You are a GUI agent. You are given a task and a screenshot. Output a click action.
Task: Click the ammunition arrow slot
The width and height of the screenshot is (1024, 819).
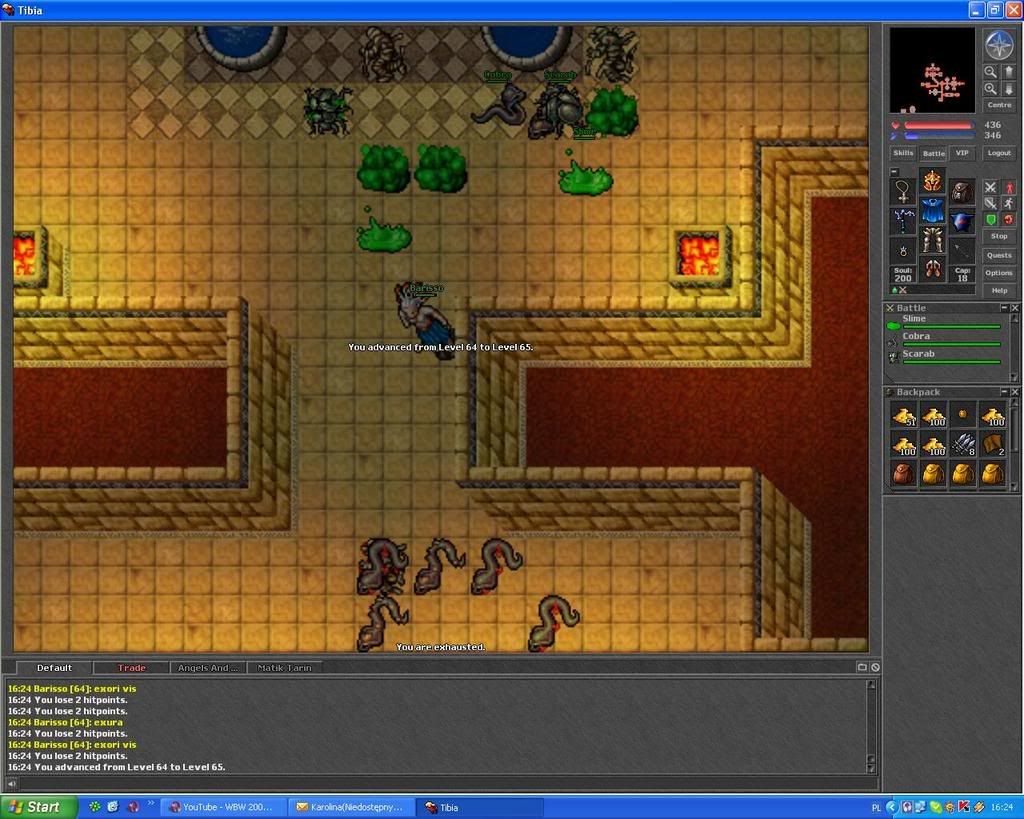click(962, 250)
